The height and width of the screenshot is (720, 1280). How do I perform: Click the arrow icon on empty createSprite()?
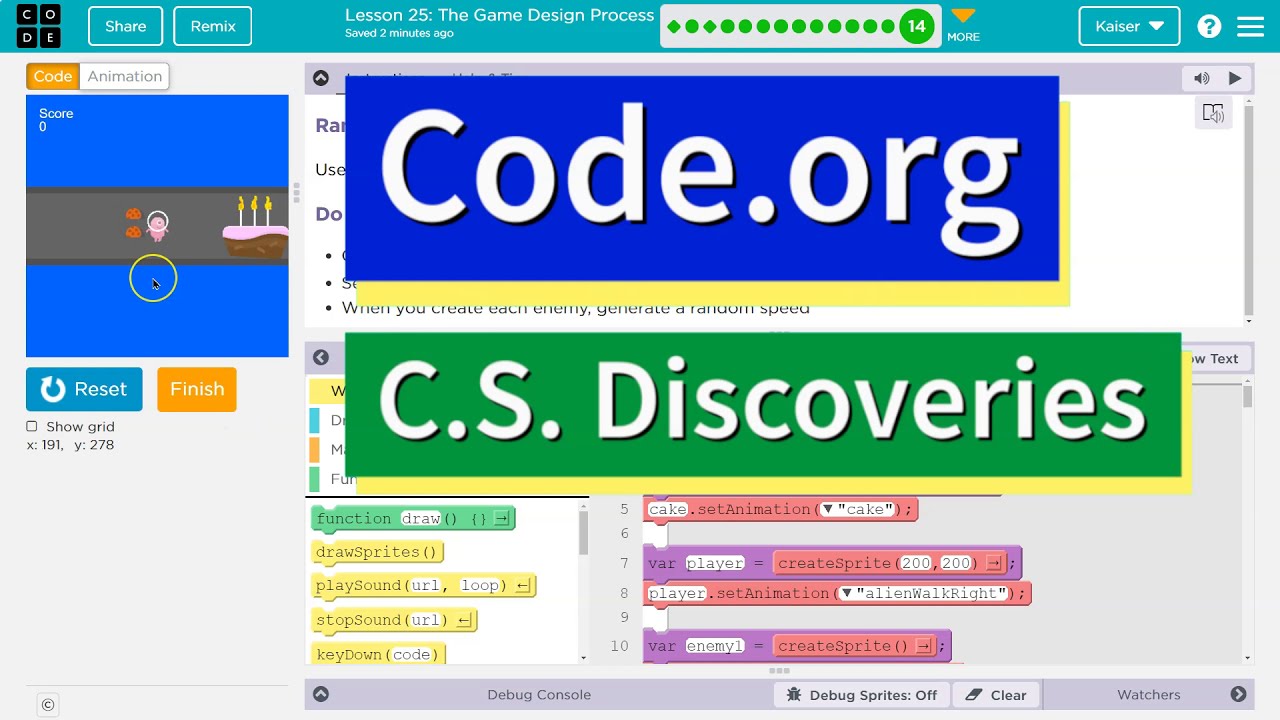[x=922, y=646]
